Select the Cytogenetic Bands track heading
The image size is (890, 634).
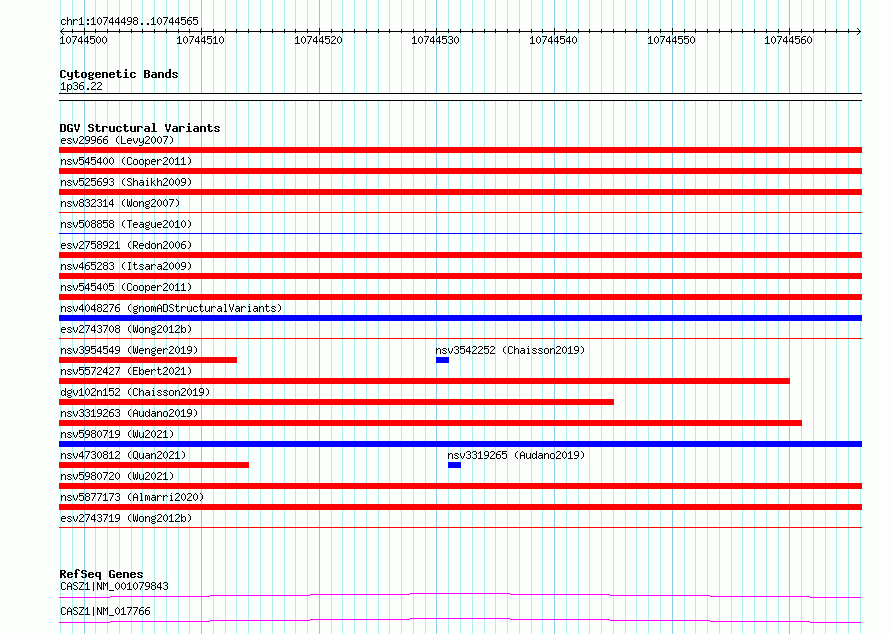[x=119, y=74]
